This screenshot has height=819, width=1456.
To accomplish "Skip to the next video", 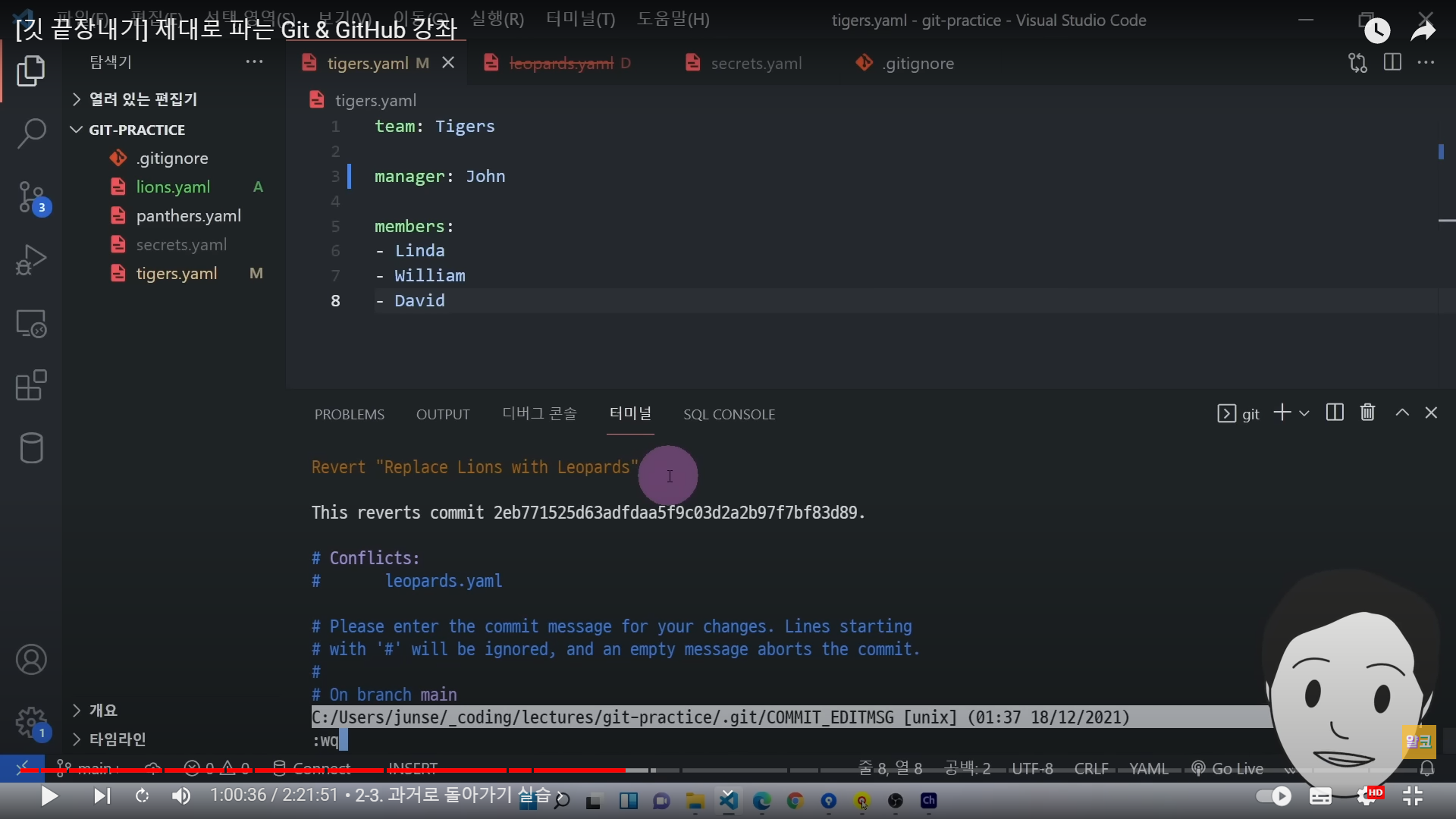I will [x=102, y=795].
